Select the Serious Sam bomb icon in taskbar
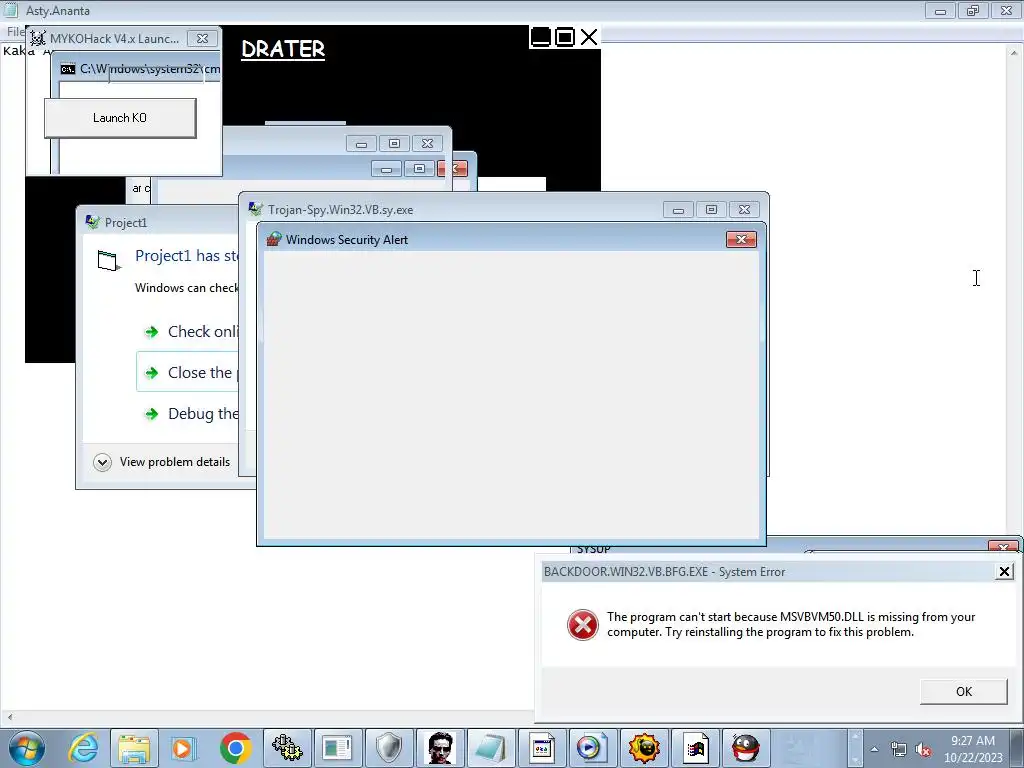This screenshot has width=1024, height=768. coord(644,748)
